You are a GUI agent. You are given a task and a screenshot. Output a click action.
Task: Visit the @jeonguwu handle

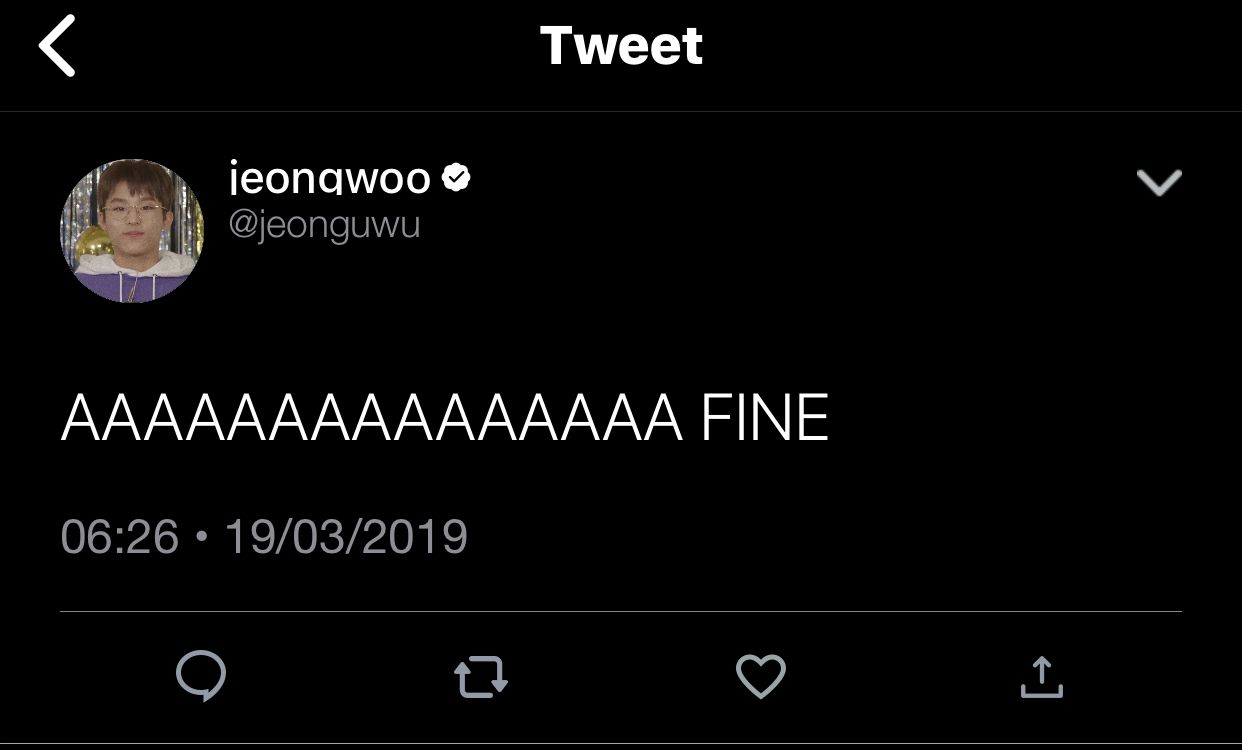pyautogui.click(x=324, y=225)
